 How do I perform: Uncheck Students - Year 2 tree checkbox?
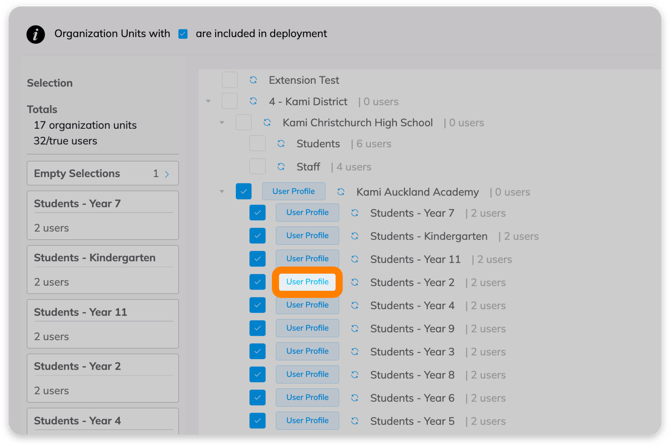pyautogui.click(x=257, y=282)
